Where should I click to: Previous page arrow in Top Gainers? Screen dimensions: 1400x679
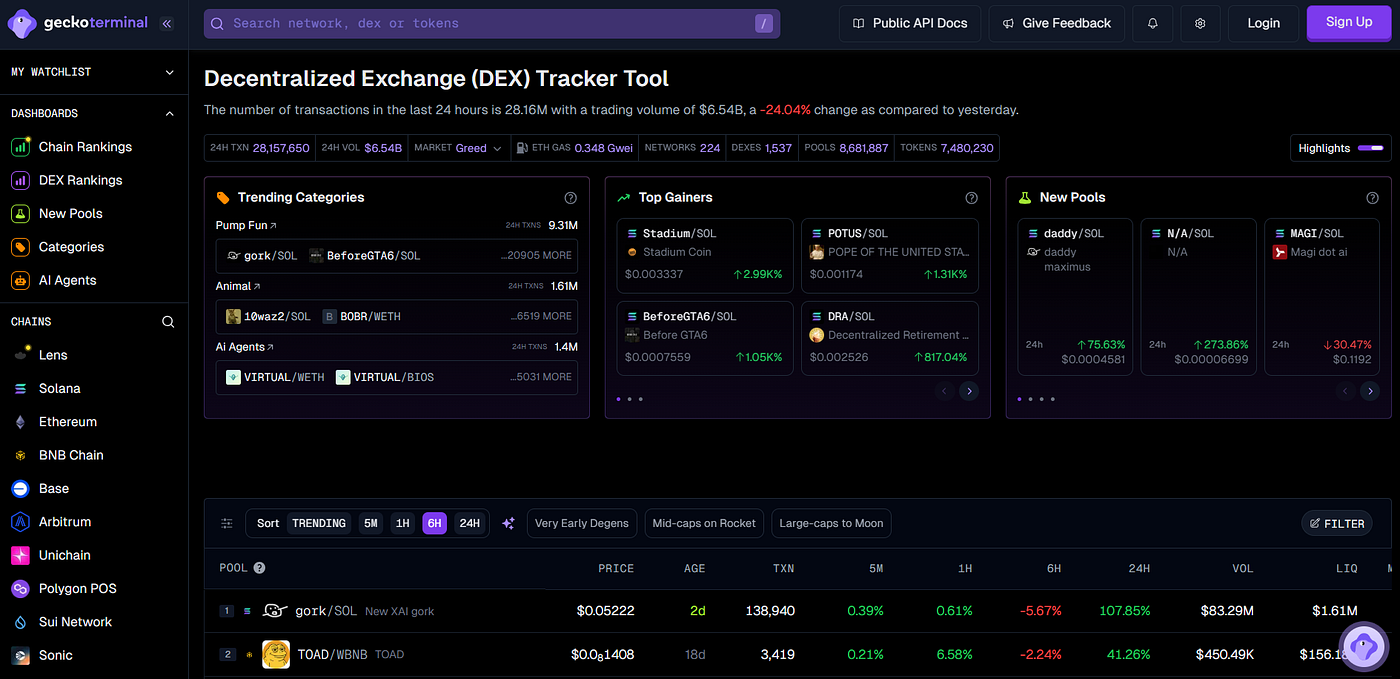pyautogui.click(x=944, y=391)
